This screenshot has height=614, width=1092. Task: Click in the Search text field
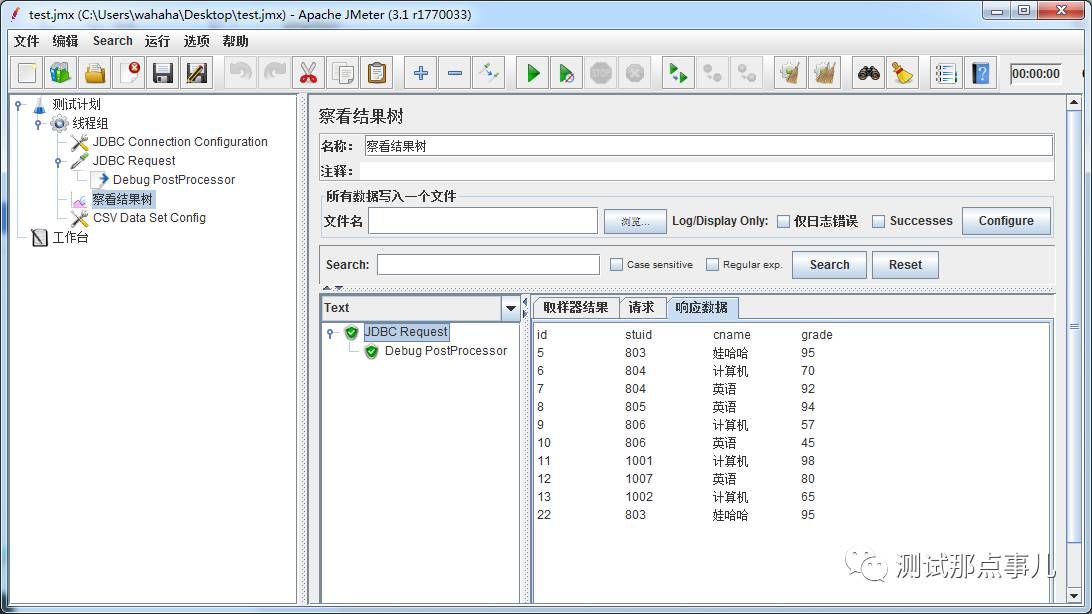(x=488, y=265)
